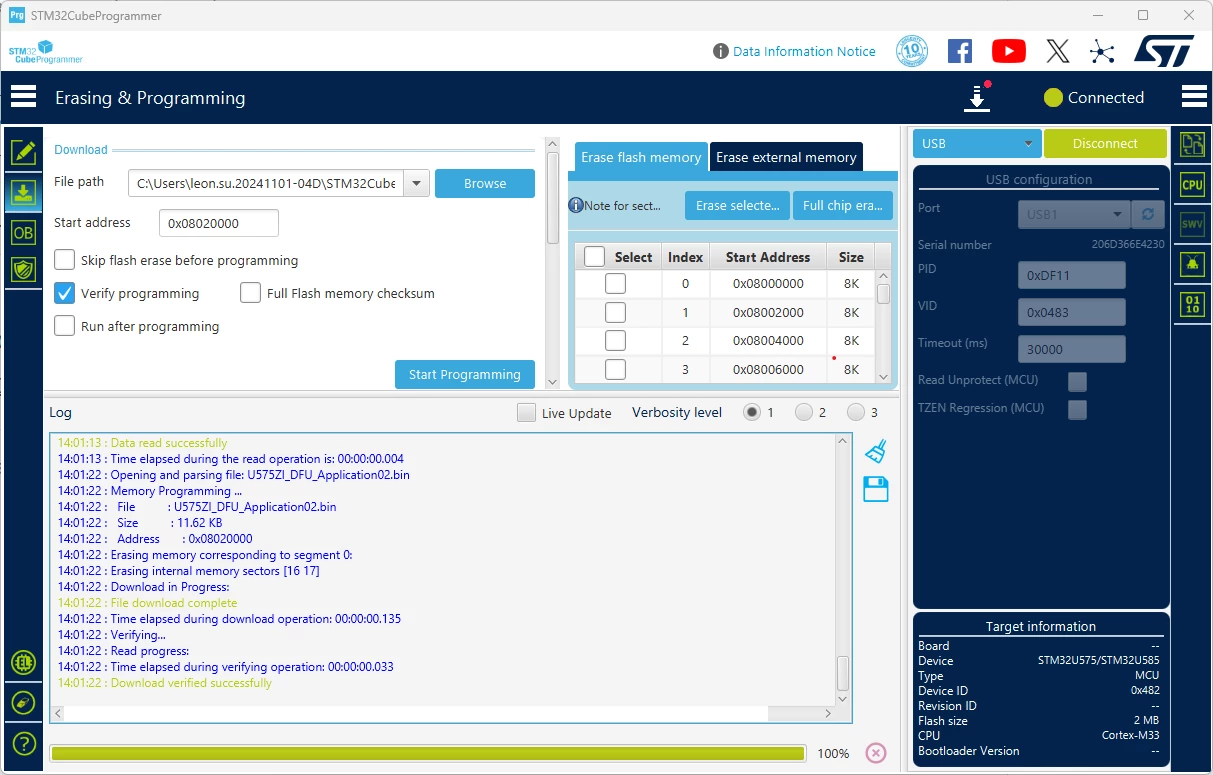Click the log vertical scrollbar thumb
This screenshot has width=1213, height=775.
[x=843, y=673]
